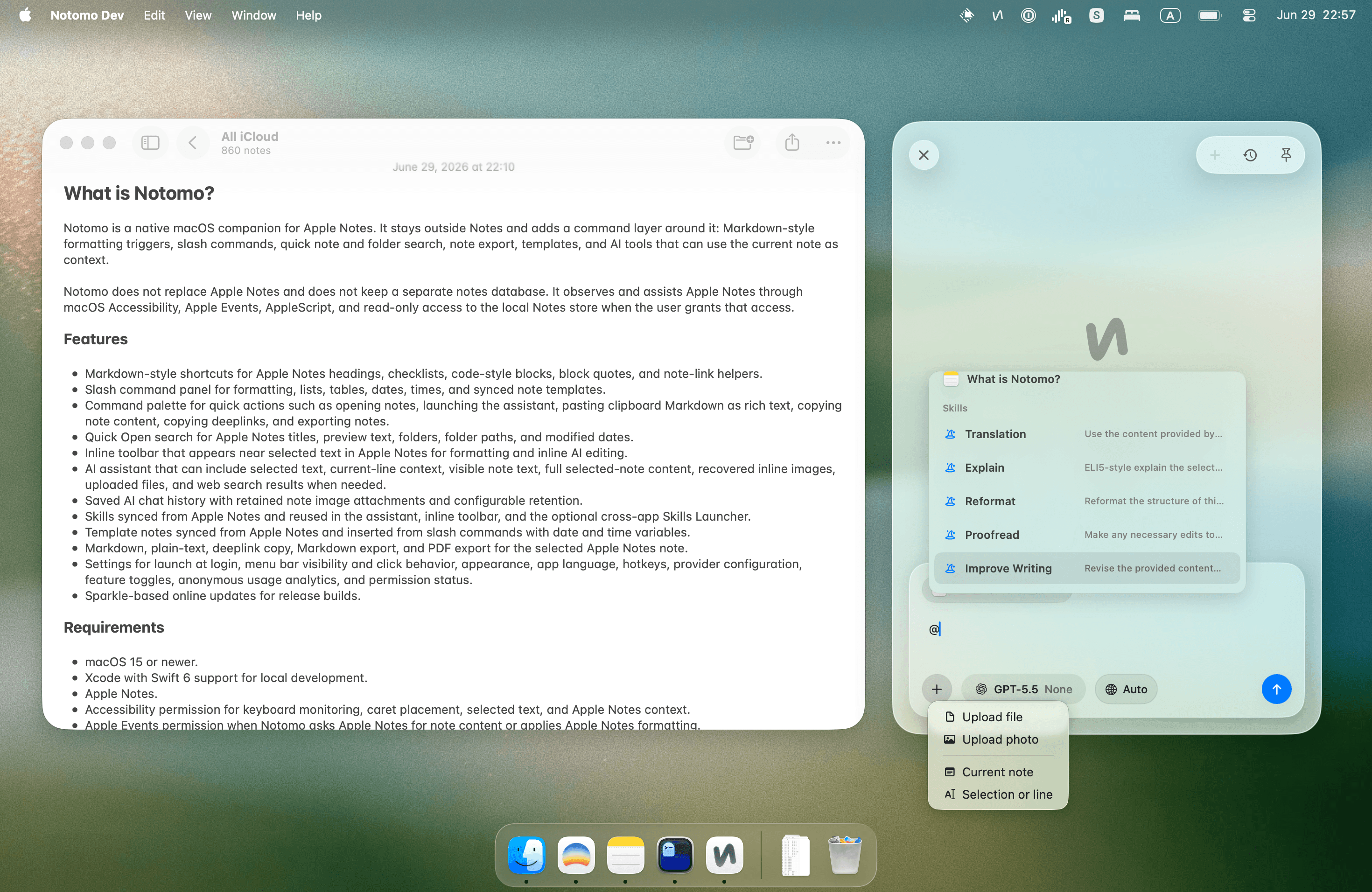Click the S menu bar icon
This screenshot has height=892, width=1372.
1097,15
